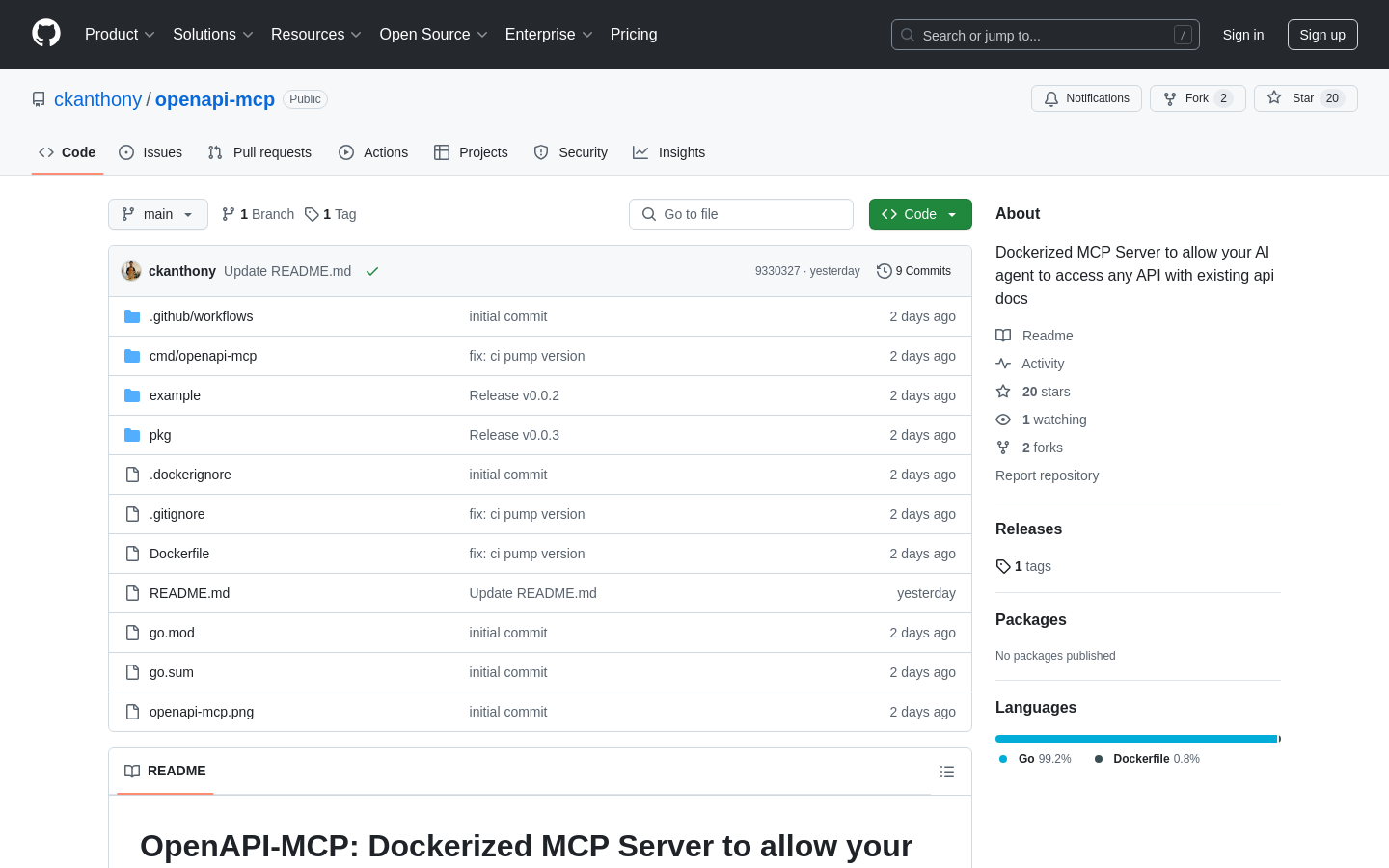Open the .github/workflows folder
This screenshot has width=1389, height=868.
(x=201, y=316)
